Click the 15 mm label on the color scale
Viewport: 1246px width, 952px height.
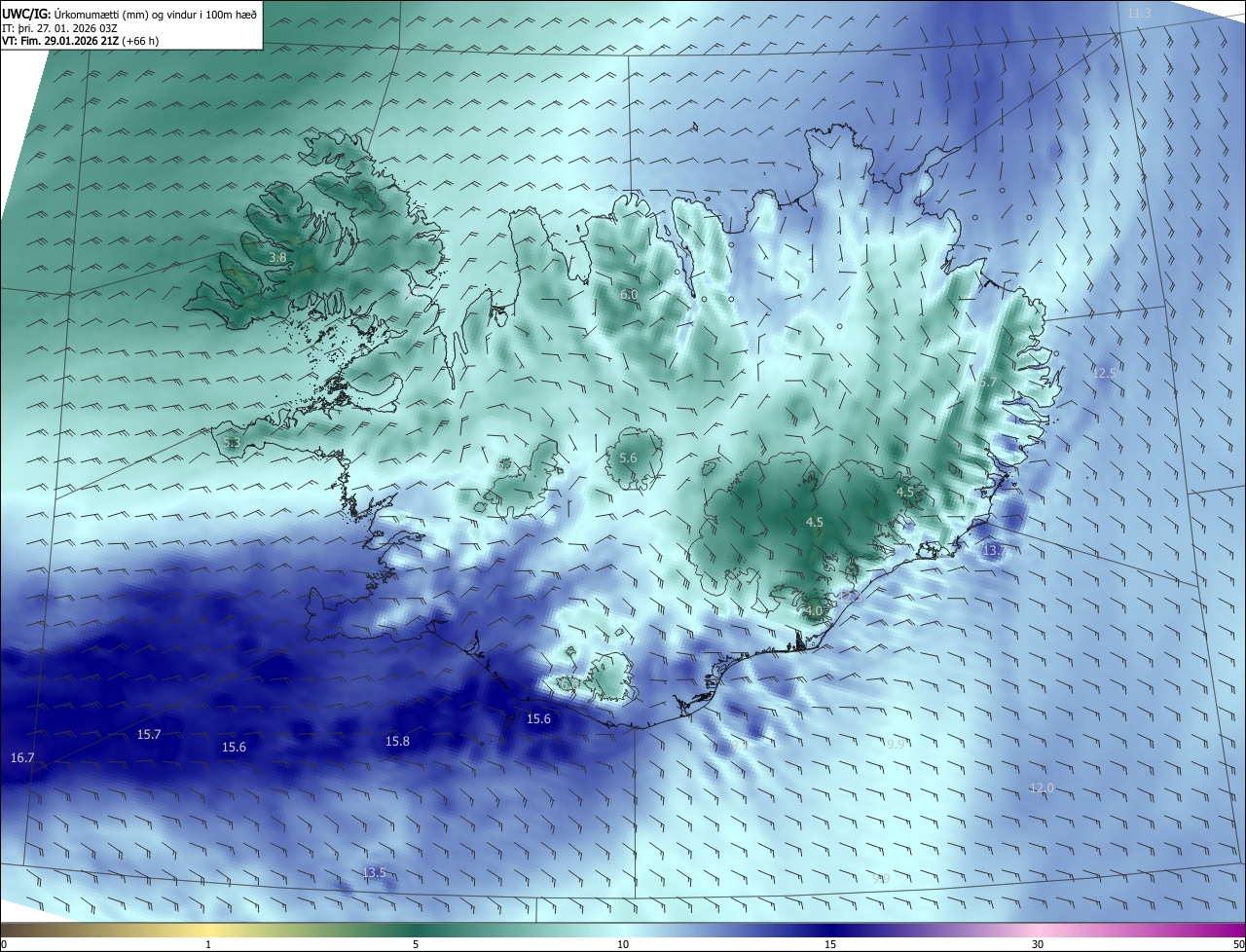tap(830, 944)
